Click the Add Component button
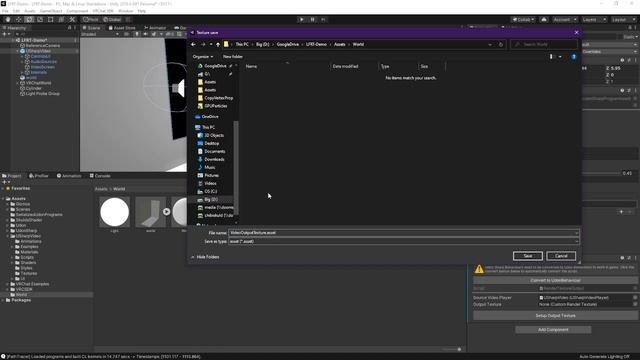 (553, 330)
